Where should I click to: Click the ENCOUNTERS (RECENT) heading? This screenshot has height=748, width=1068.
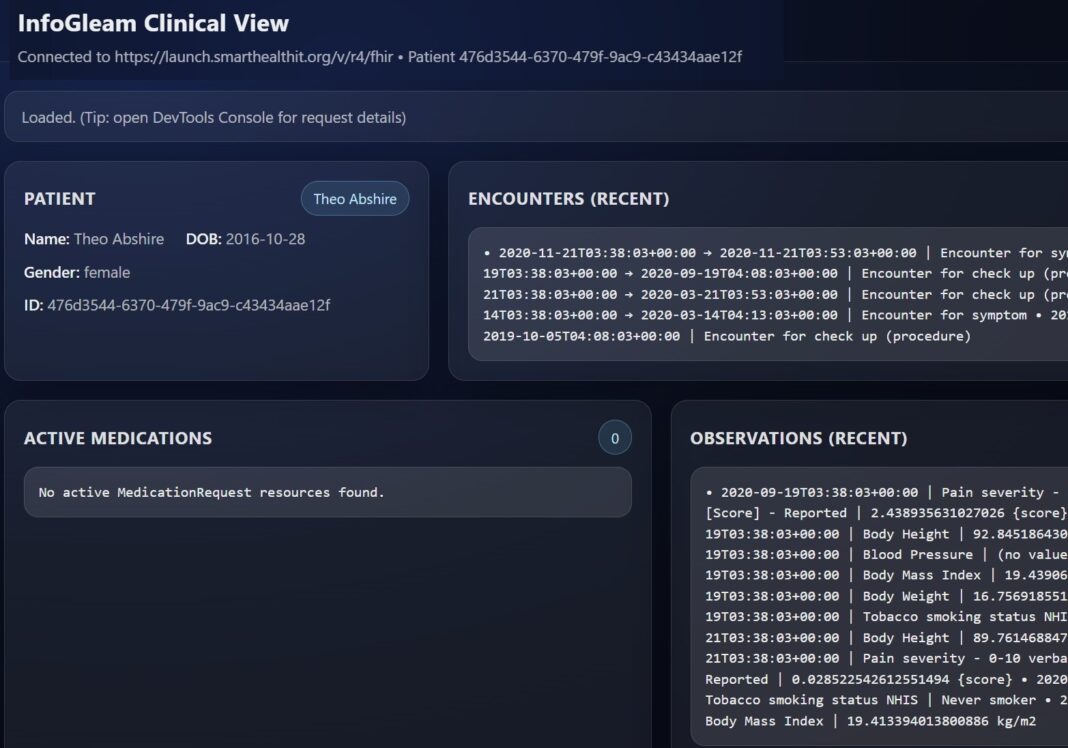point(569,199)
